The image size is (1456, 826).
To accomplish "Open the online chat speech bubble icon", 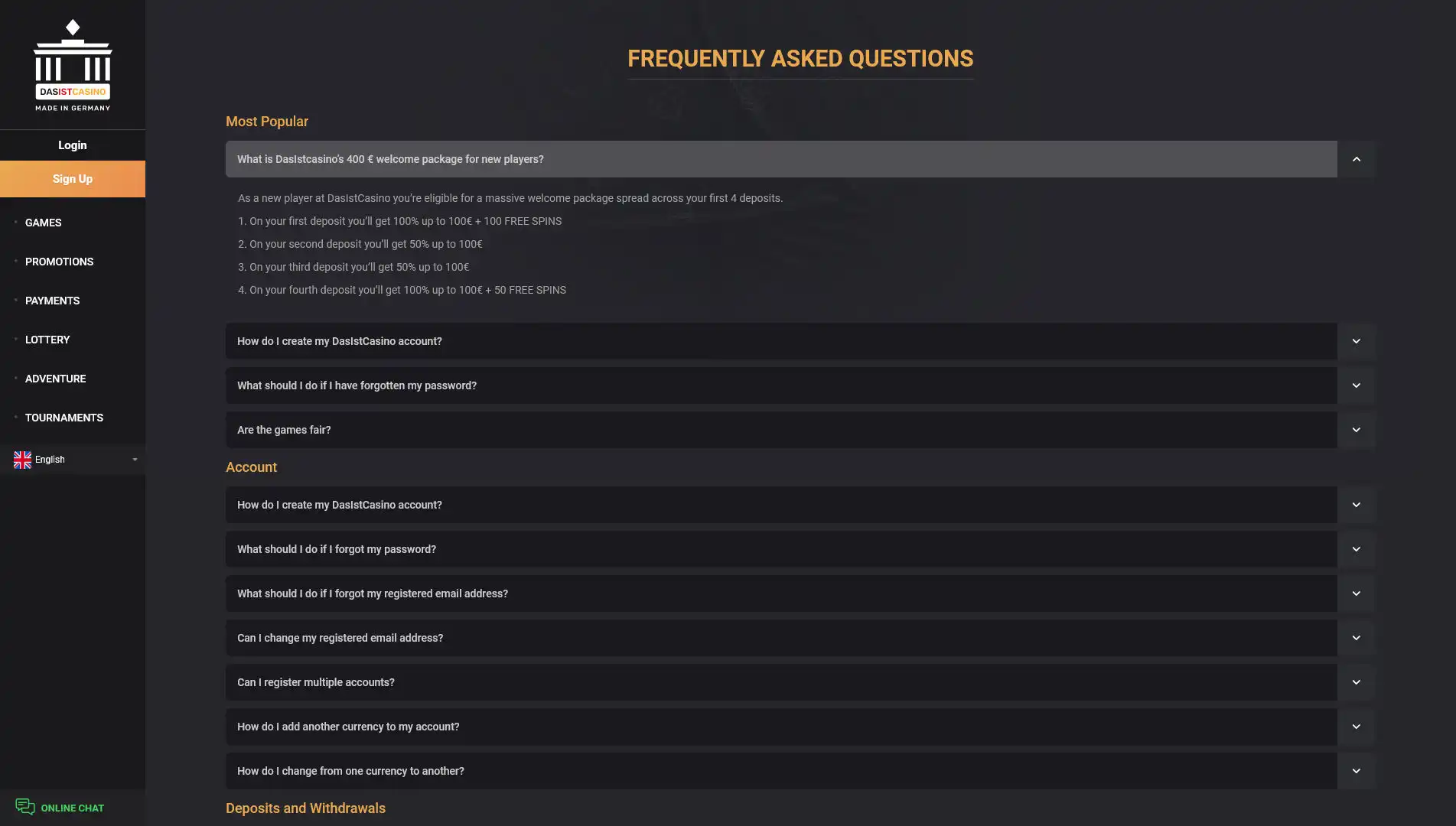I will point(24,807).
